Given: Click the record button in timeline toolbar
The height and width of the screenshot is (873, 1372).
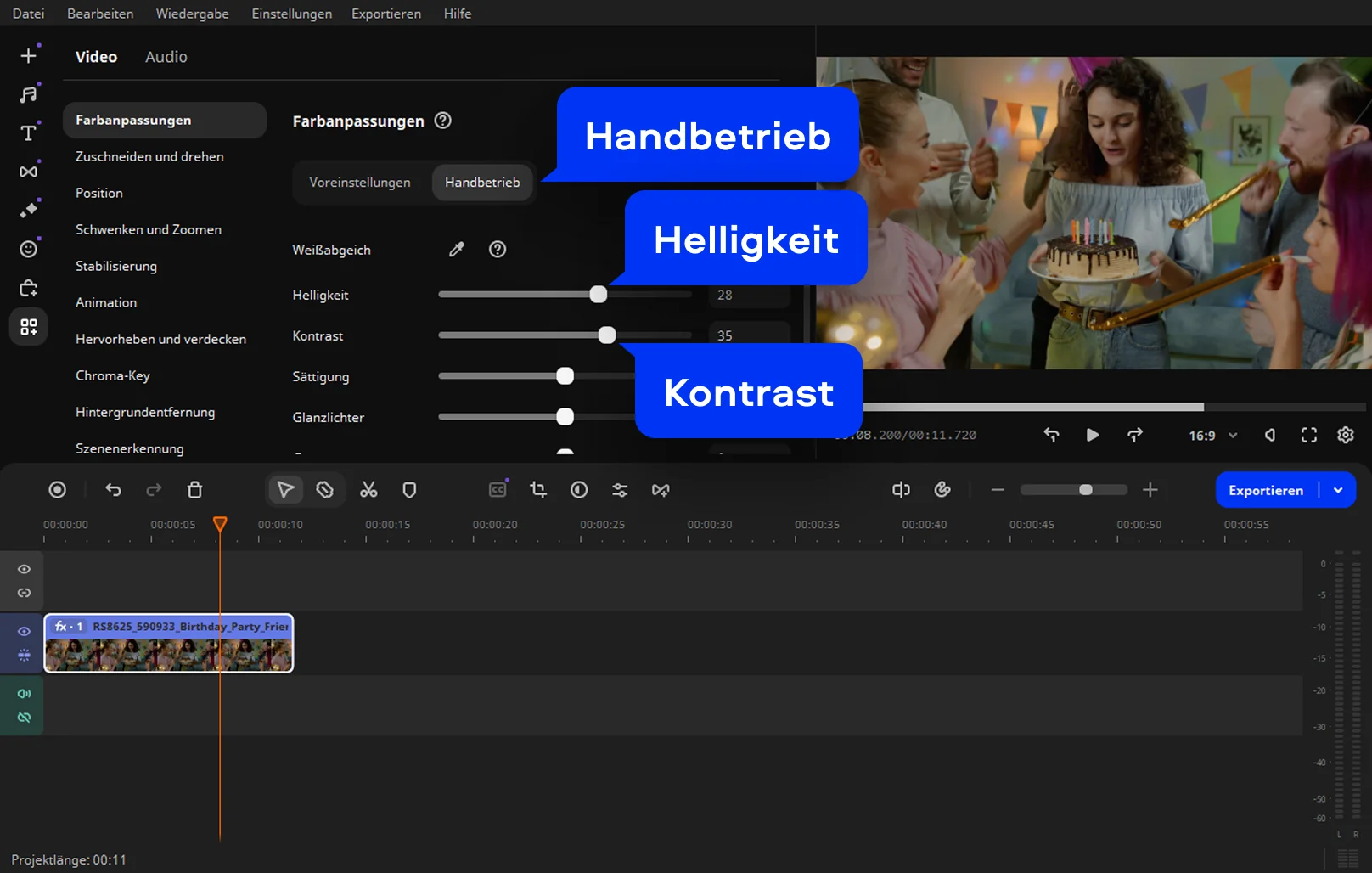Looking at the screenshot, I should pyautogui.click(x=57, y=490).
